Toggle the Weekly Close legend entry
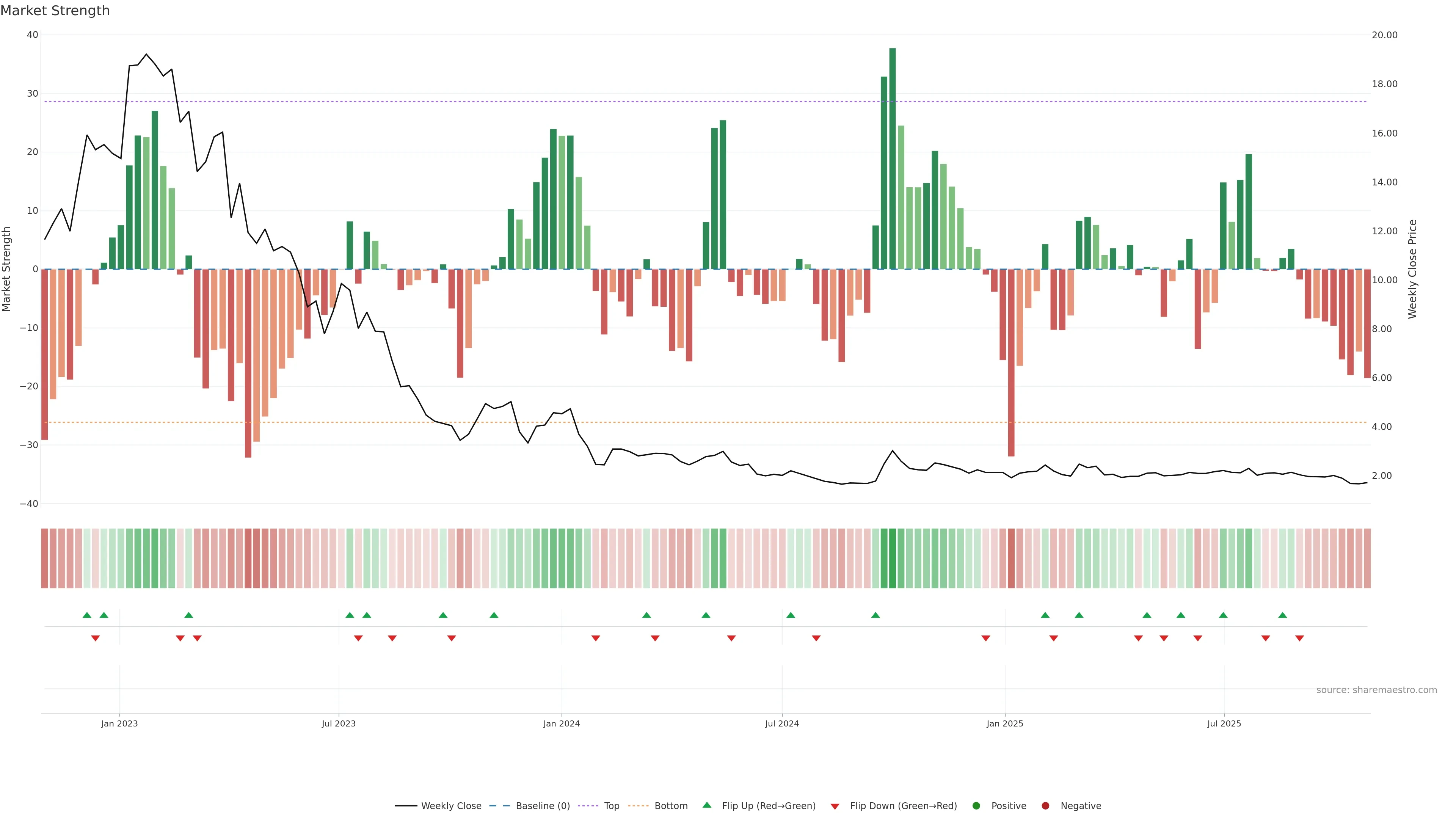1456x819 pixels. tap(450, 806)
